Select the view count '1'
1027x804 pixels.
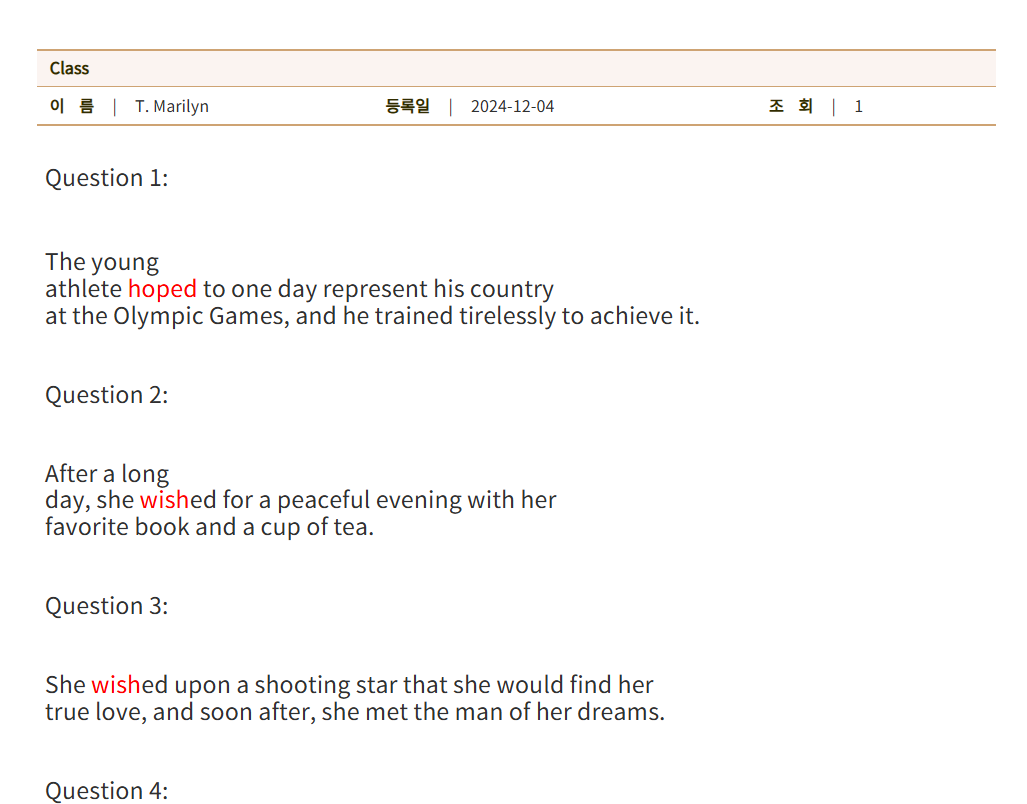[858, 106]
